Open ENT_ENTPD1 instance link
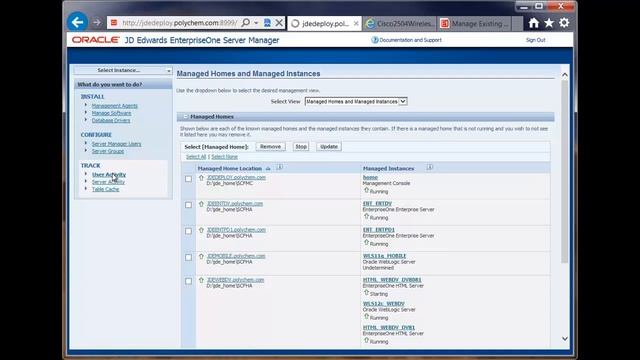The height and width of the screenshot is (360, 640). [x=379, y=230]
